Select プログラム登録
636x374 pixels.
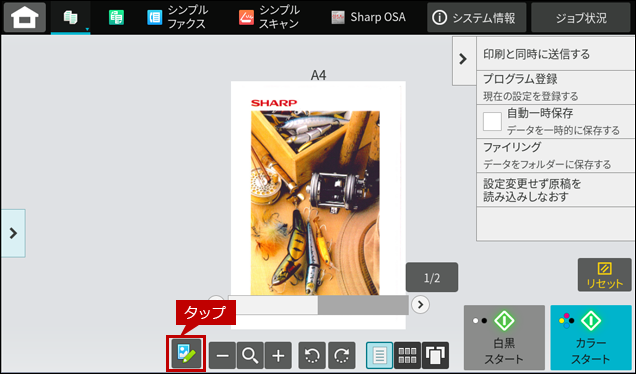coord(556,87)
